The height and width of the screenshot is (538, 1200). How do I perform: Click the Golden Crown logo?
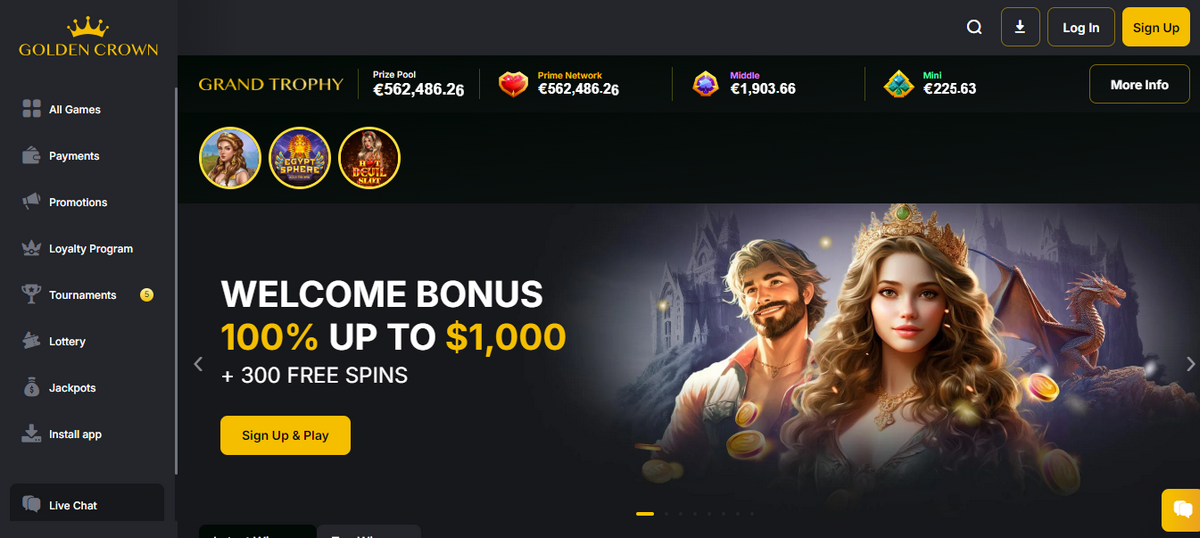(x=88, y=36)
